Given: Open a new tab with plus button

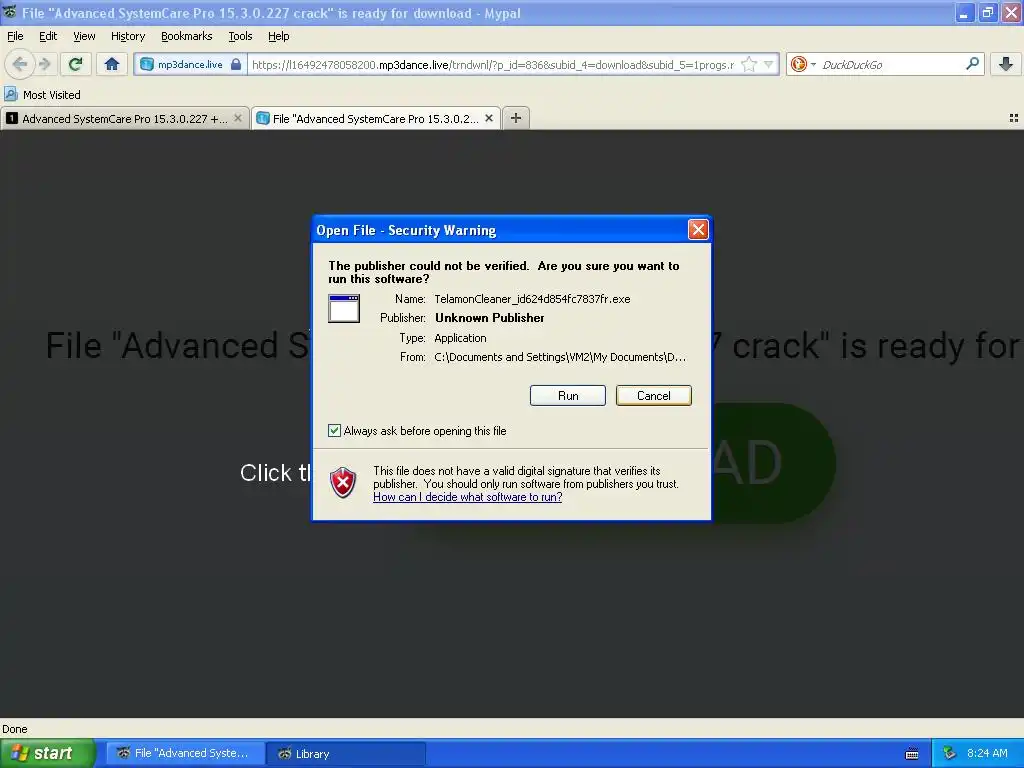Looking at the screenshot, I should tap(516, 118).
